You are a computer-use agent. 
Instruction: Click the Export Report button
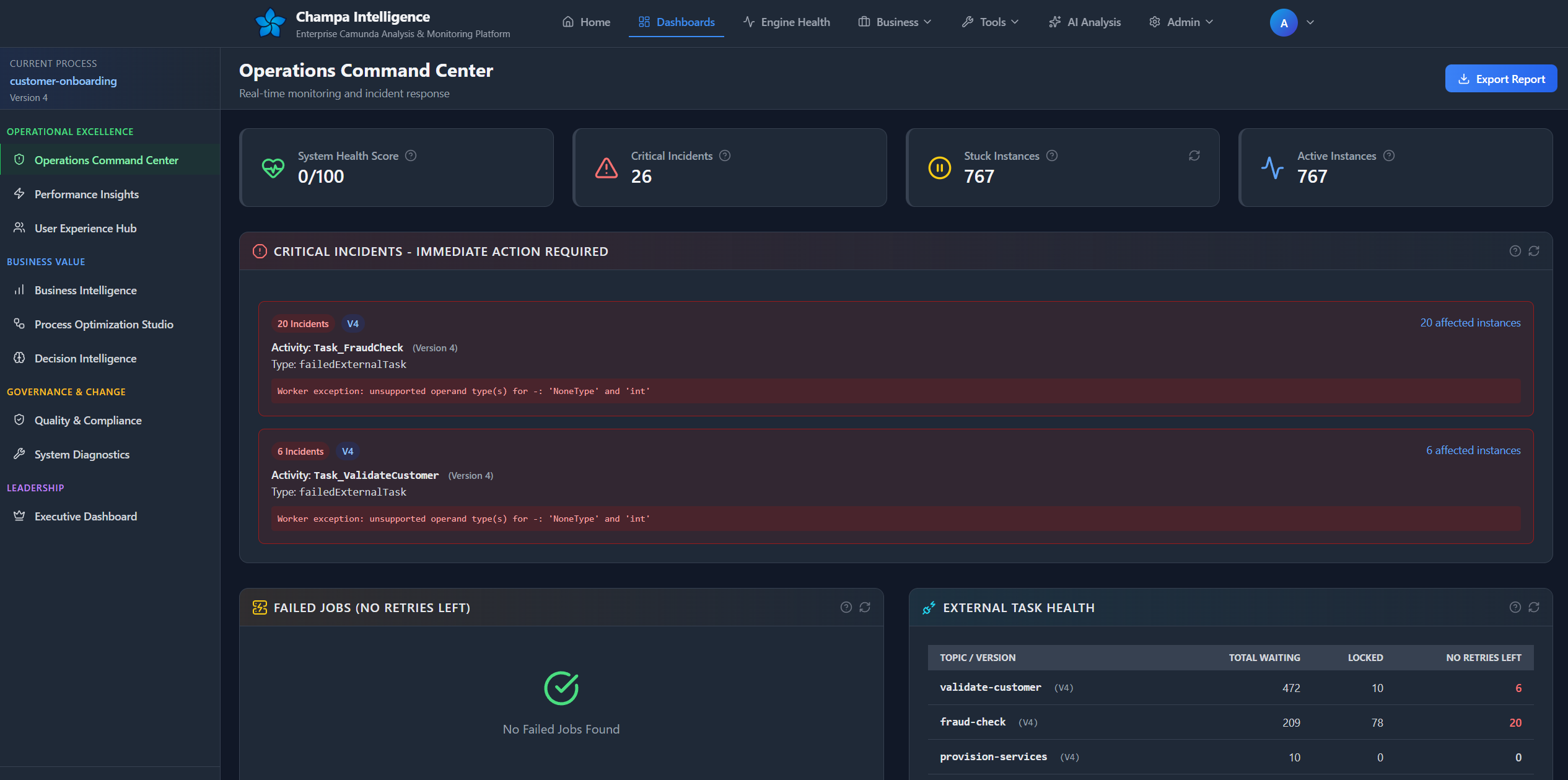[1500, 79]
